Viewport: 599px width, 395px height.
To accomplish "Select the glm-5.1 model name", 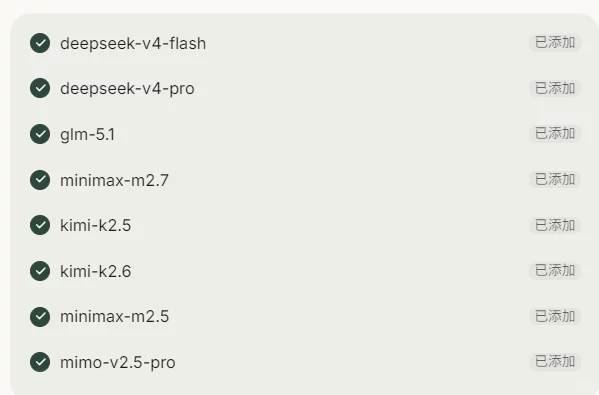I will (87, 134).
